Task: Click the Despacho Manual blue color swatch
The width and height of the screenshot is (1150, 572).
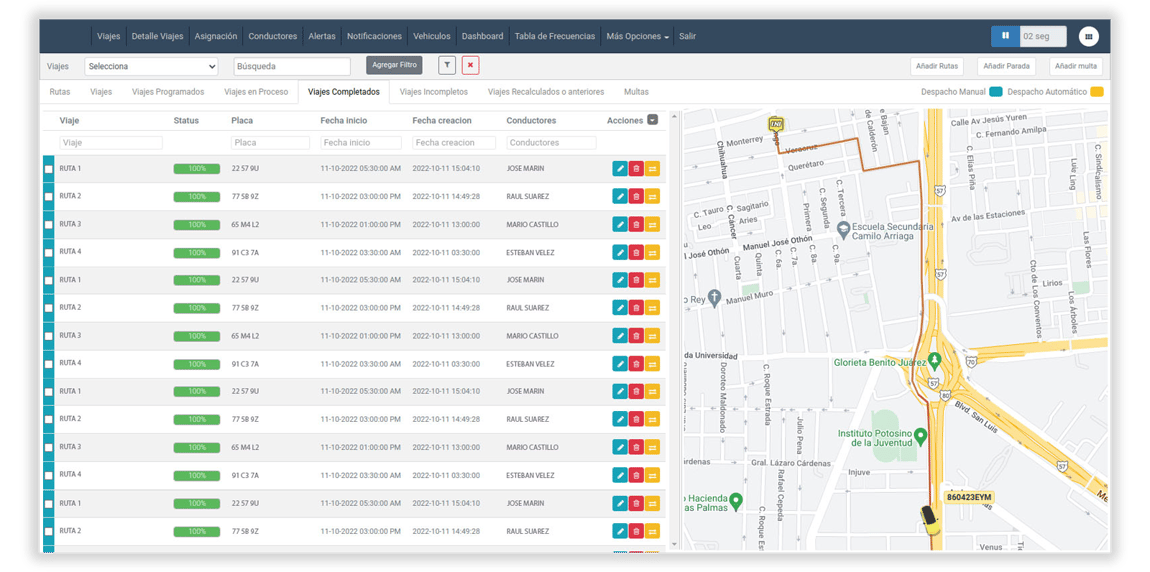Action: (x=995, y=92)
